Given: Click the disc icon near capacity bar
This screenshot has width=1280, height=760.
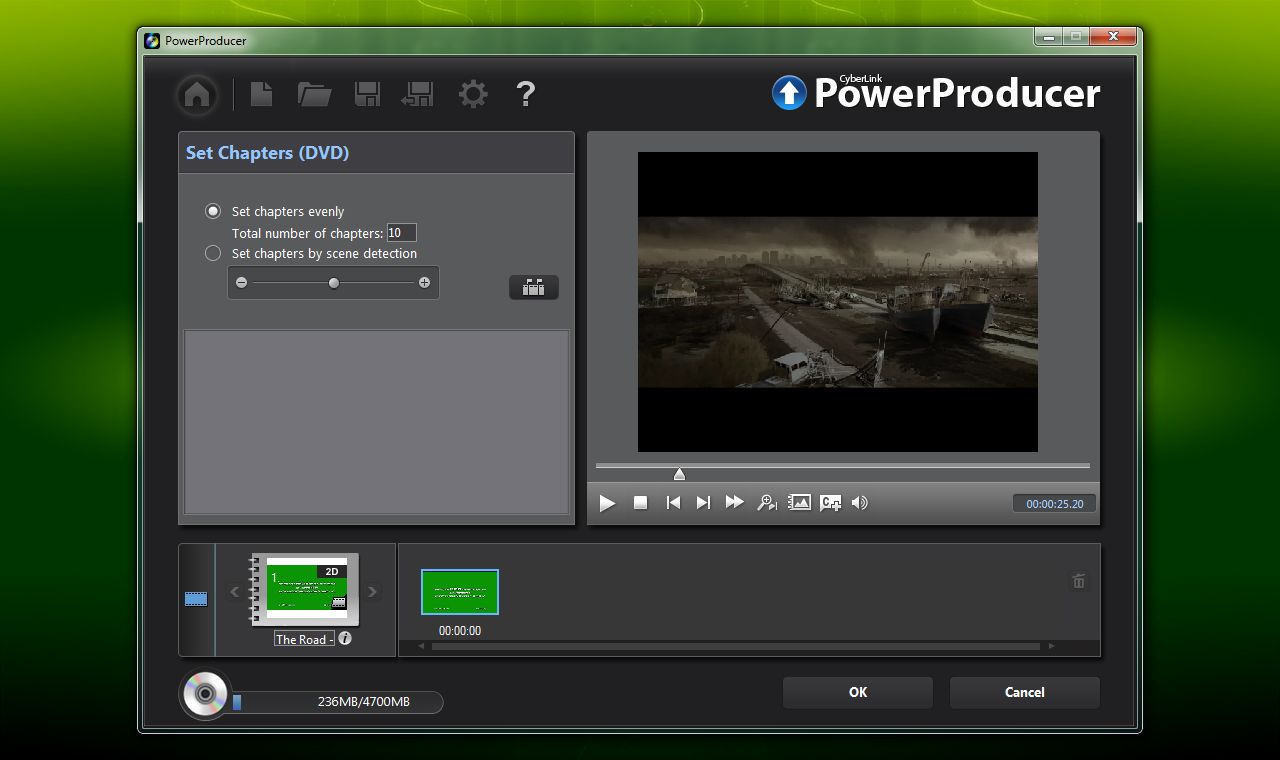Looking at the screenshot, I should click(205, 693).
